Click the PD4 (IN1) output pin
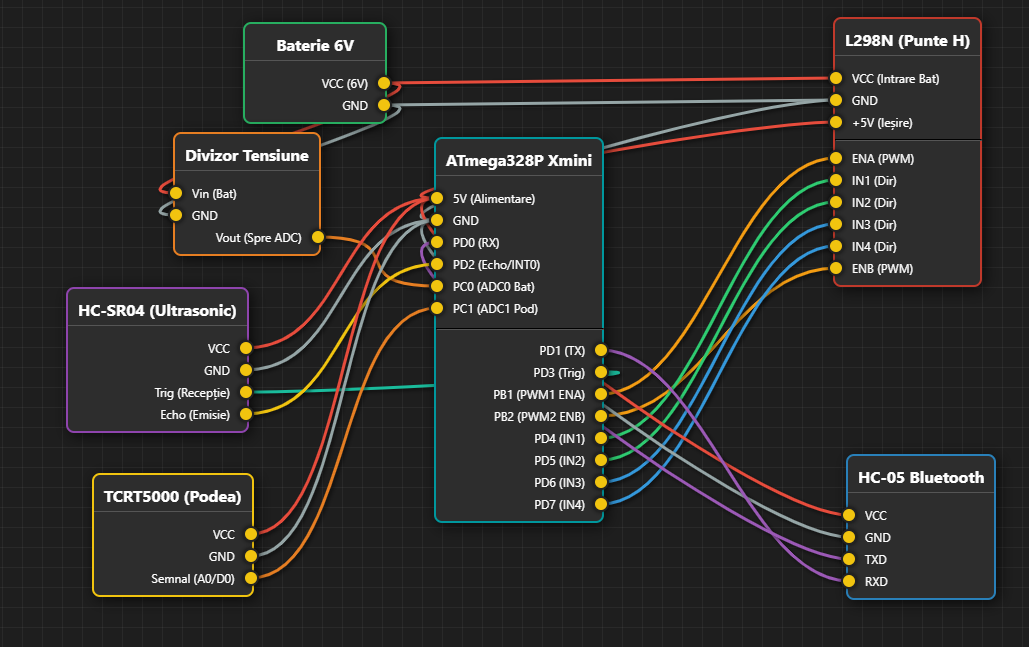Viewport: 1029px width, 647px height. pos(600,438)
